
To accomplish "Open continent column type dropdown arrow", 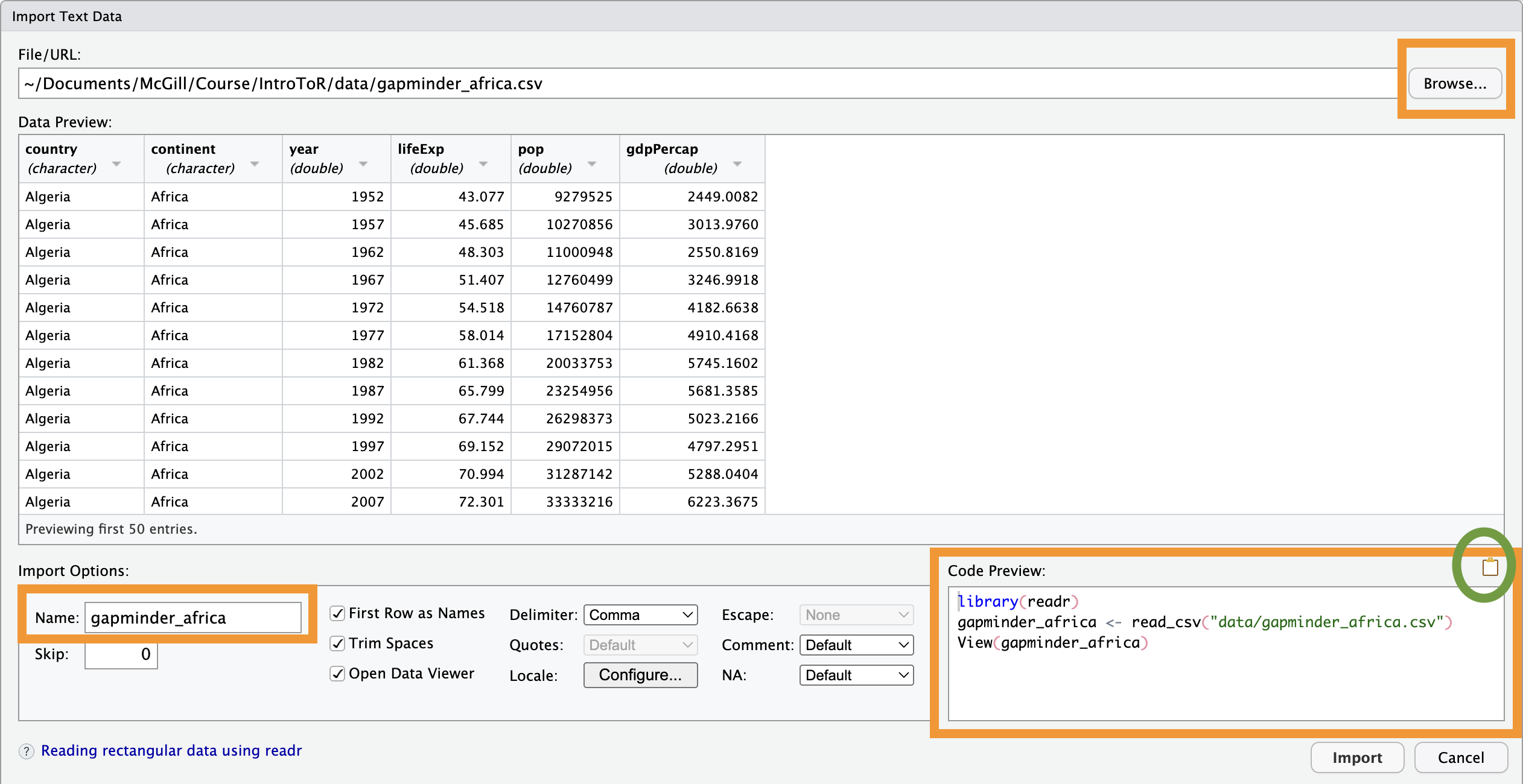I will (255, 165).
